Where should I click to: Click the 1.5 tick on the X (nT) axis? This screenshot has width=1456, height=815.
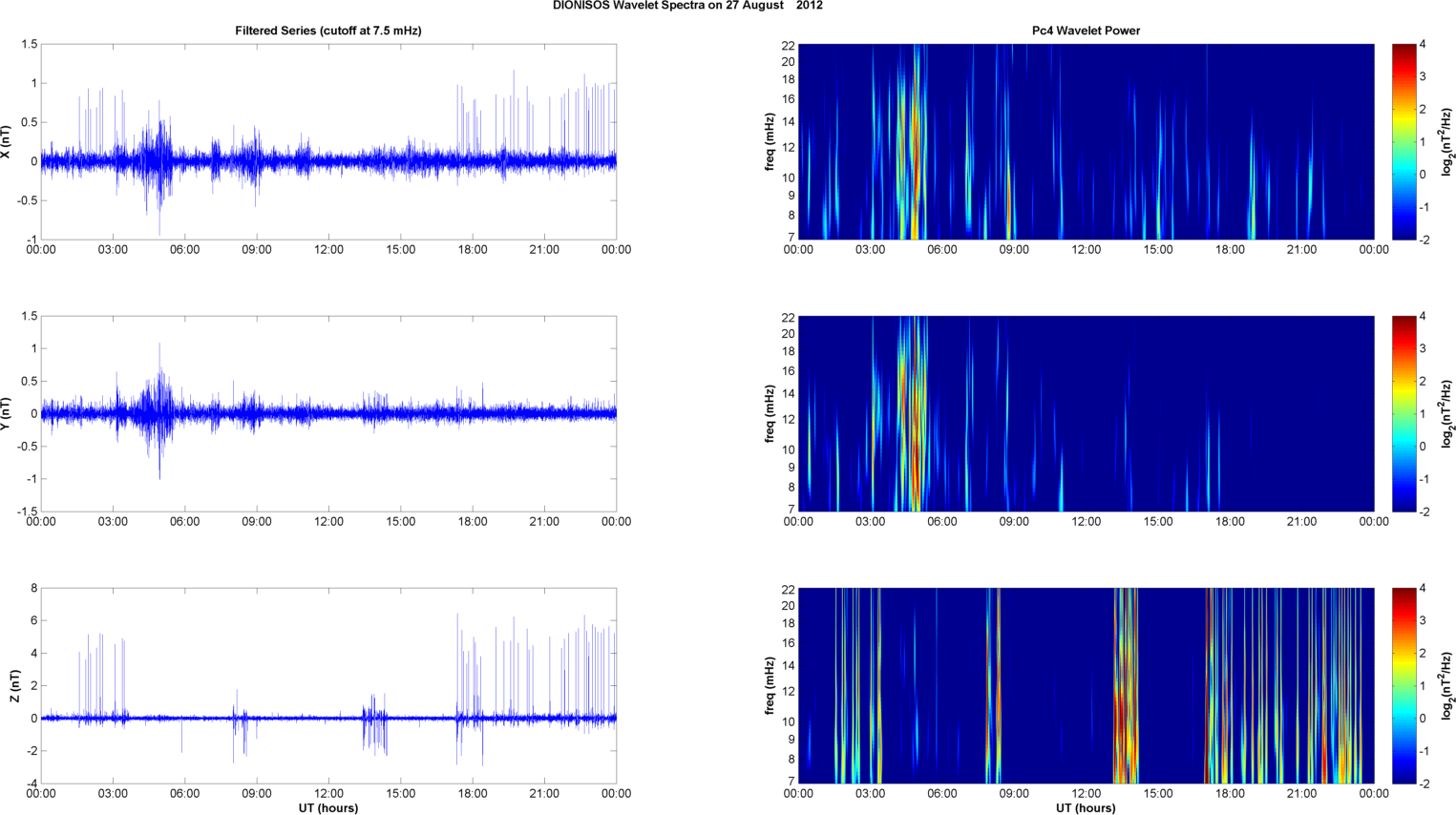[30, 44]
